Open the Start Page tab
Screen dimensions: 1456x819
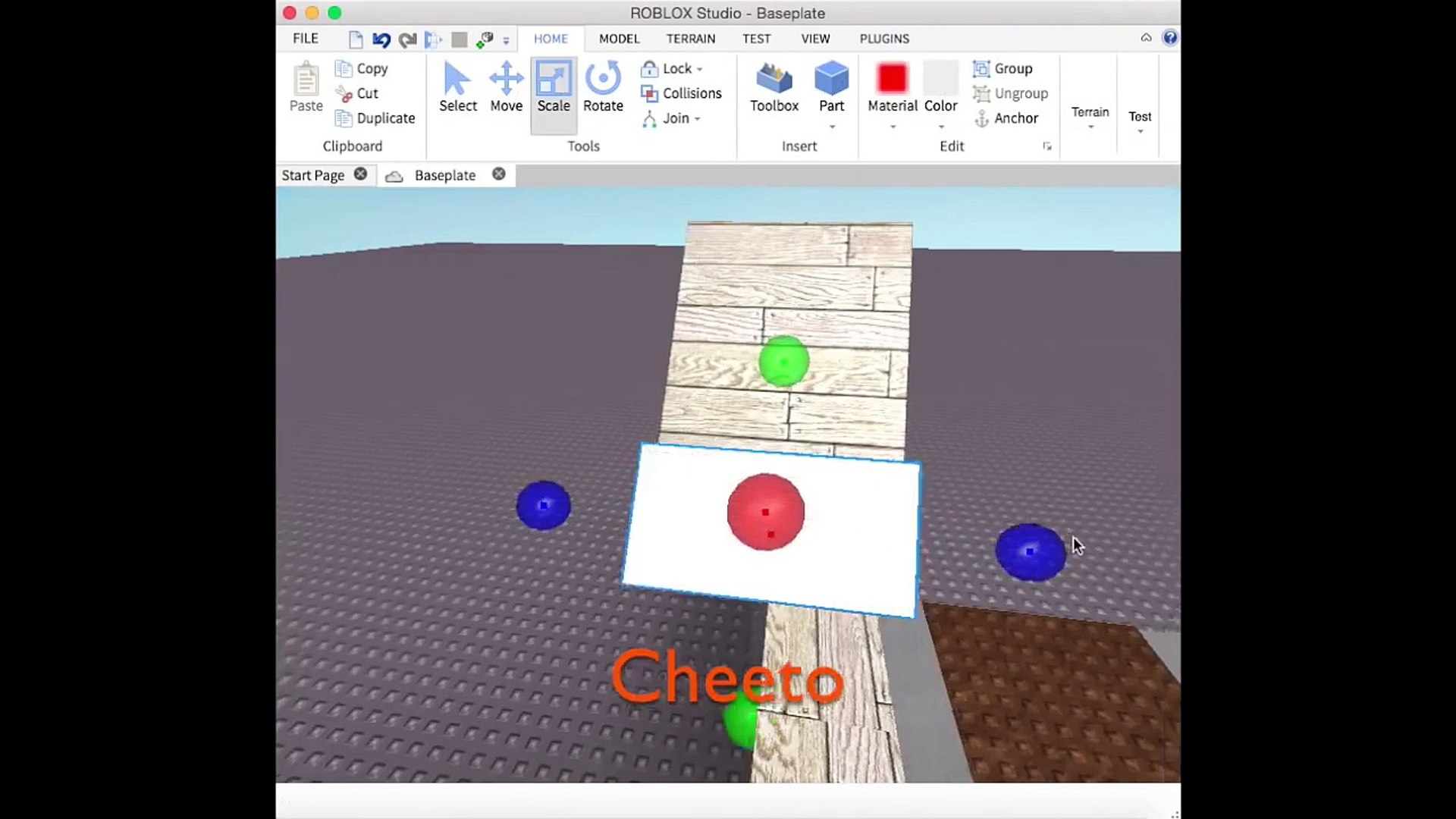pos(312,175)
